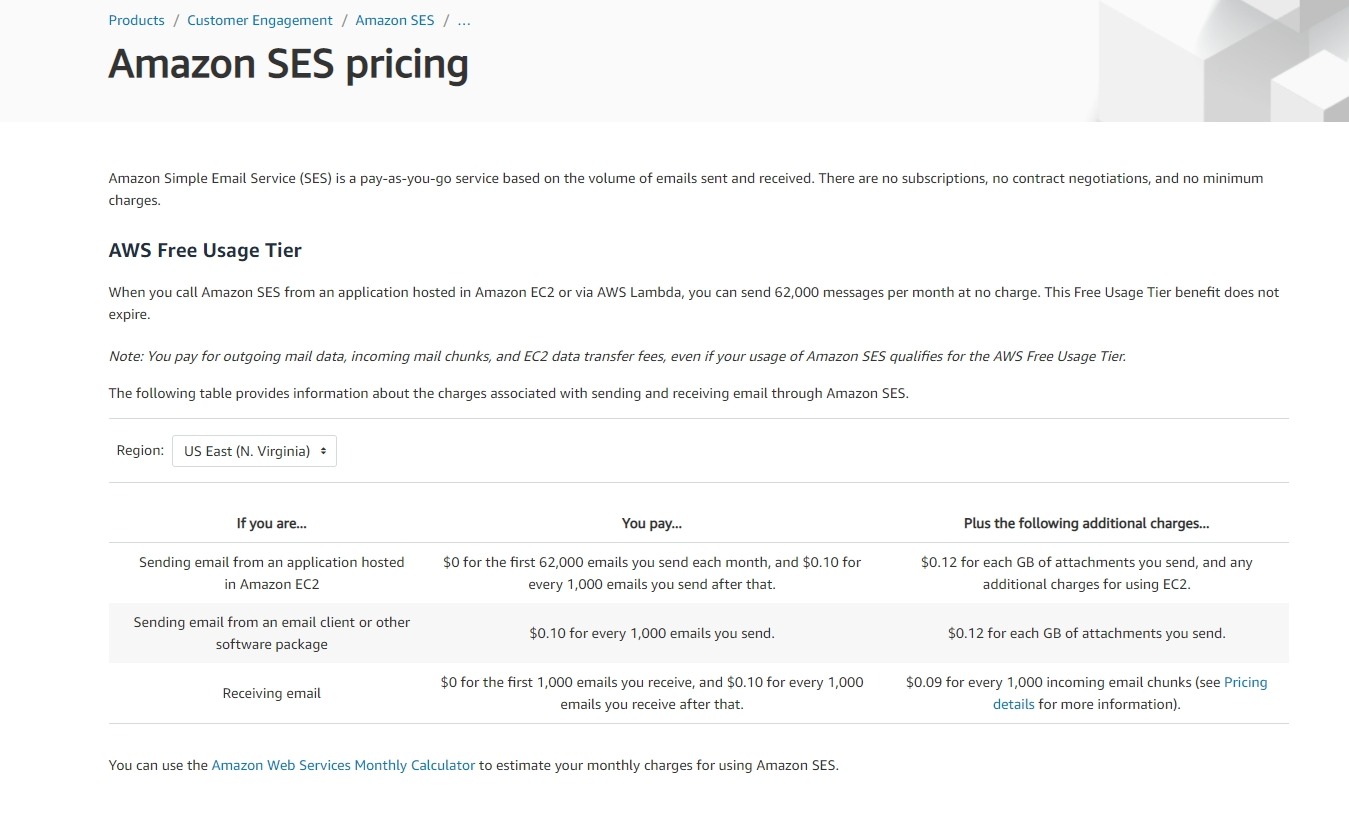Open Customer Engagement breadcrumb link
The height and width of the screenshot is (818, 1349).
tap(260, 20)
